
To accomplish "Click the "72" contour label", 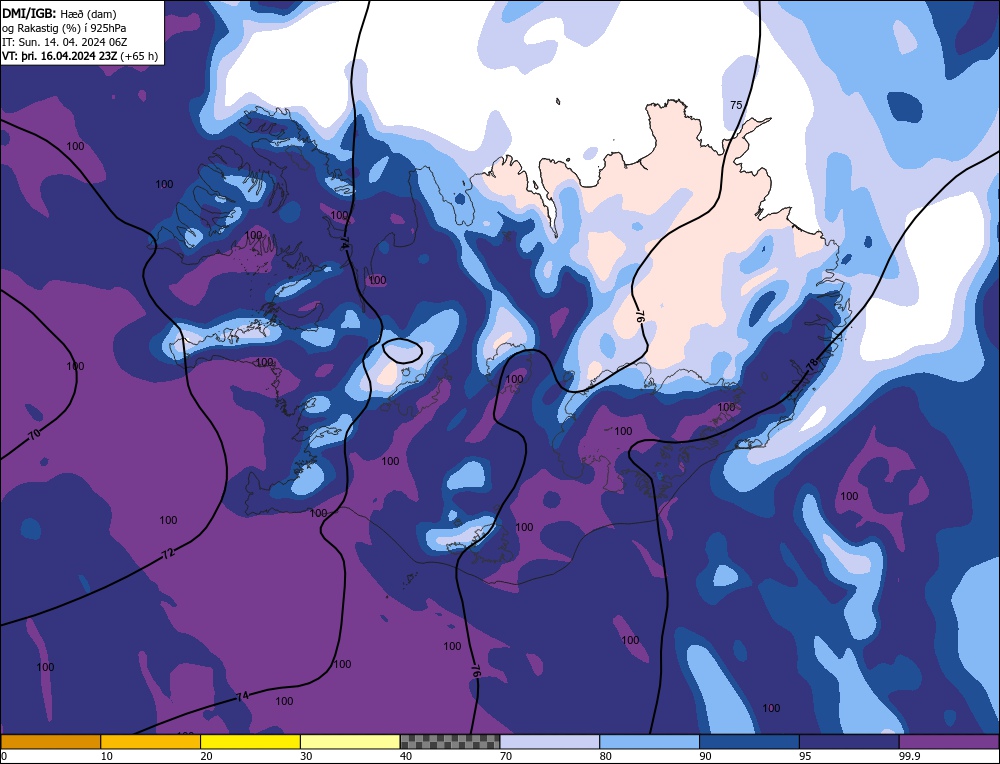I will point(168,553).
